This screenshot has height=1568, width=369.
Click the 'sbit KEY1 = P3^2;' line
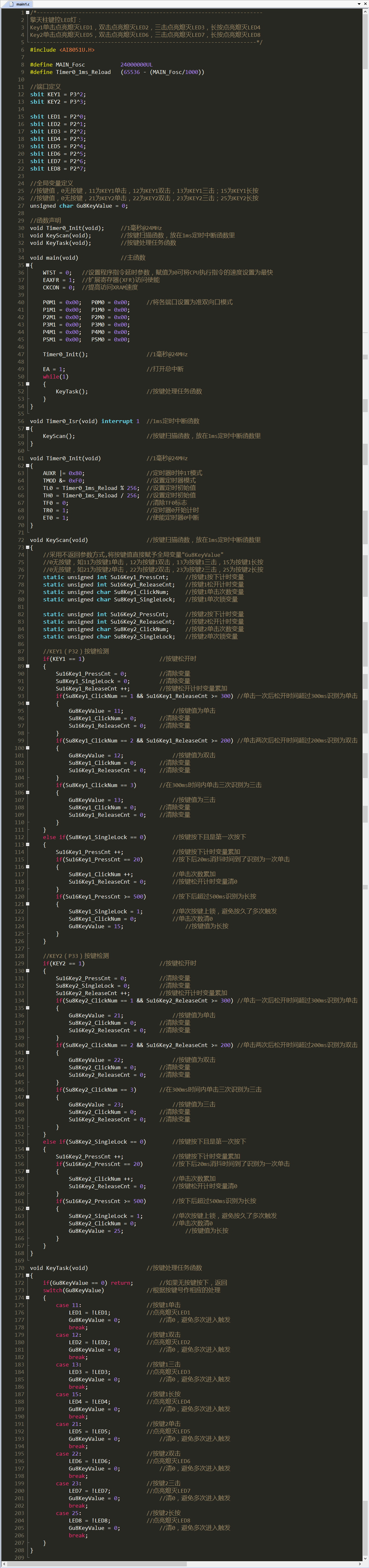point(58,94)
